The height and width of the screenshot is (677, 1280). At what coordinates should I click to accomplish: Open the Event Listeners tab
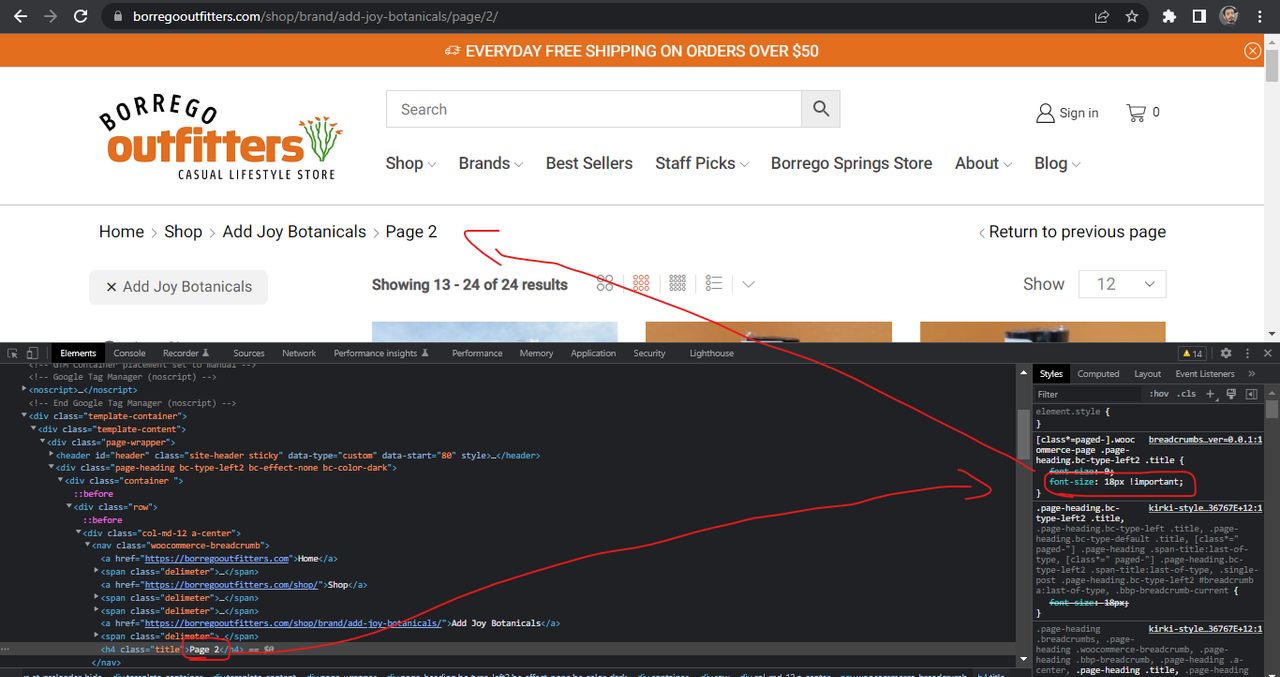coord(1205,374)
